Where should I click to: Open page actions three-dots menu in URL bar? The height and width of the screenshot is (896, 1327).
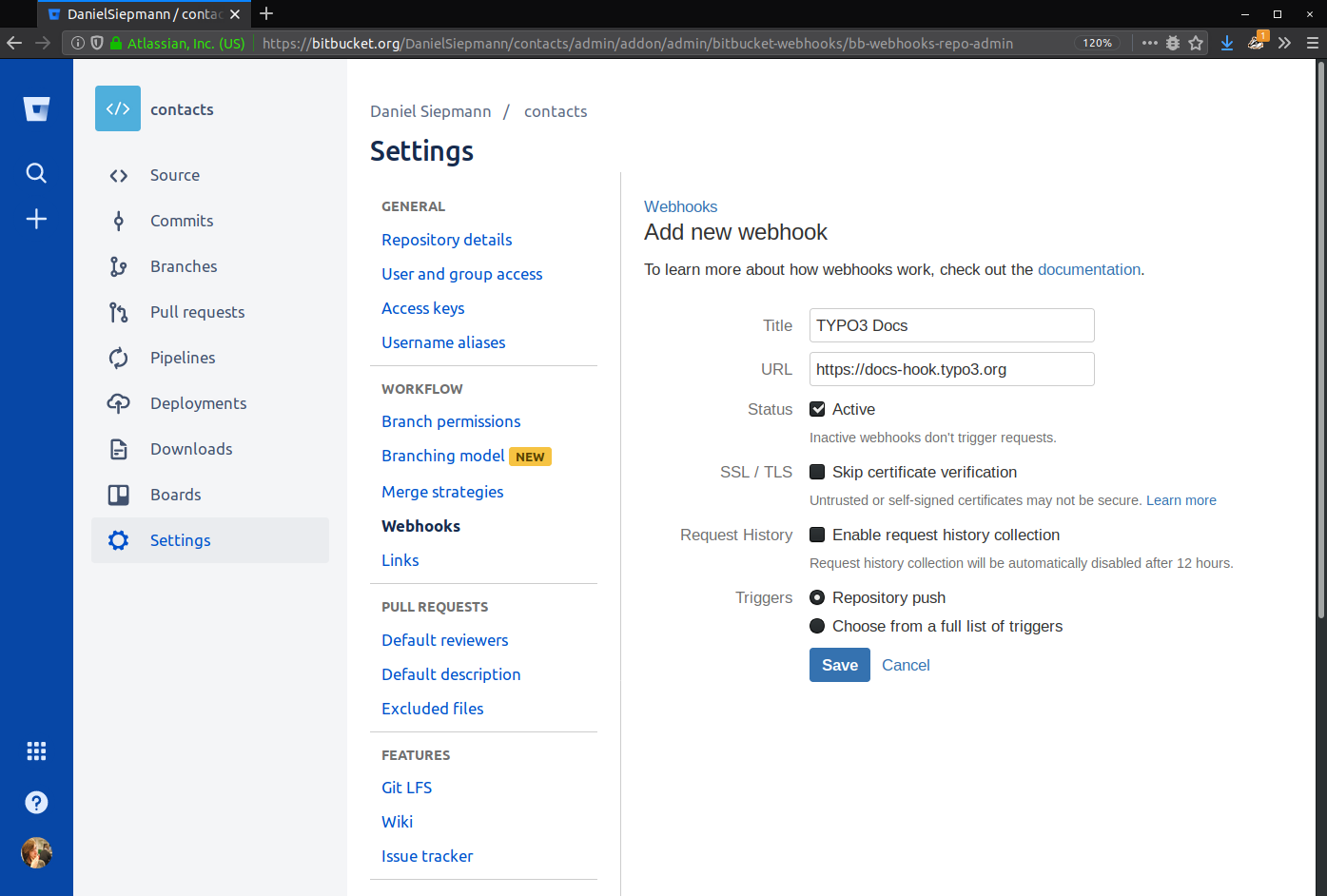click(1149, 43)
